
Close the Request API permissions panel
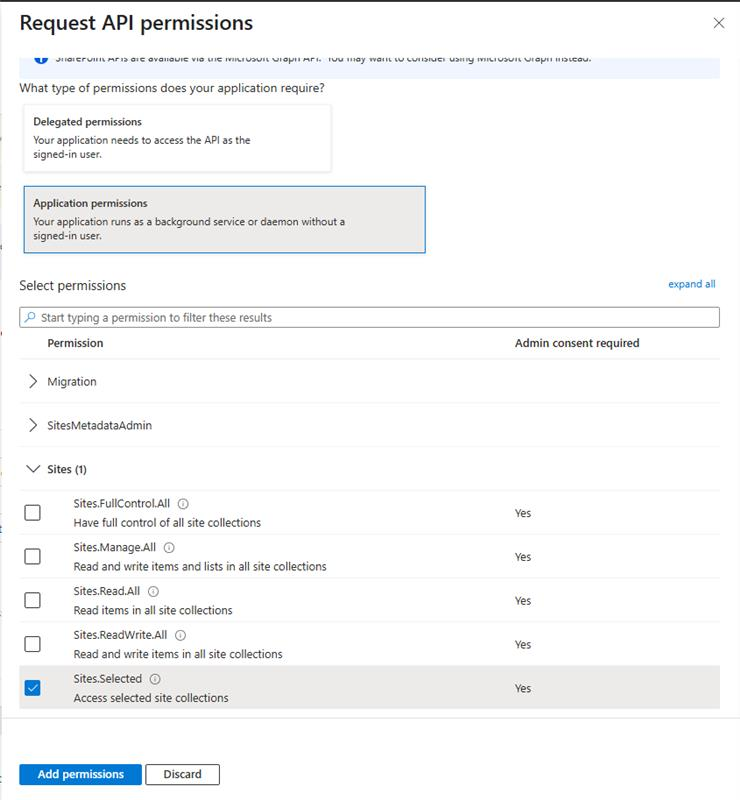(x=719, y=23)
